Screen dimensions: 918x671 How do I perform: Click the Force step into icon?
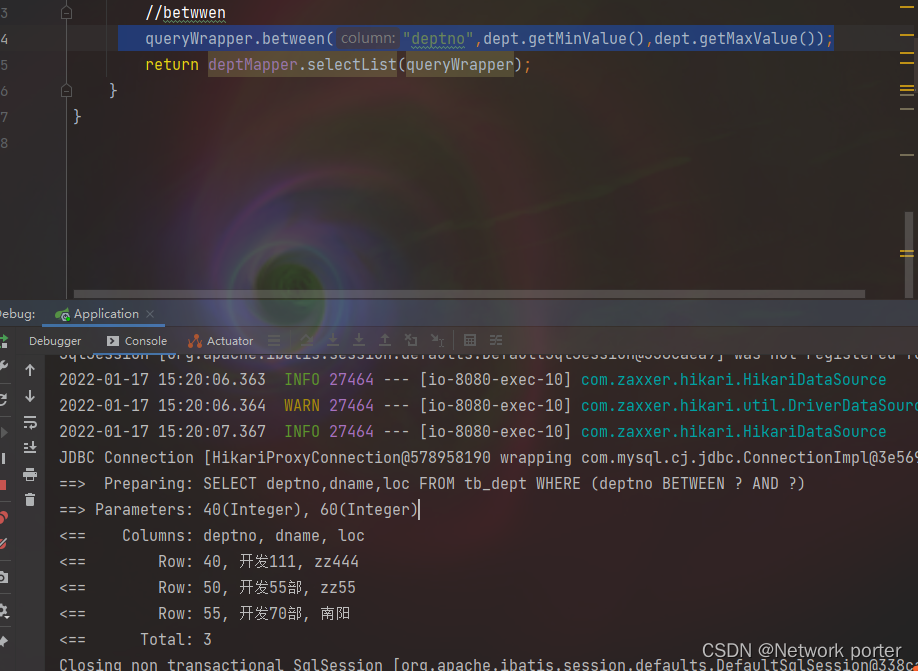coord(359,340)
